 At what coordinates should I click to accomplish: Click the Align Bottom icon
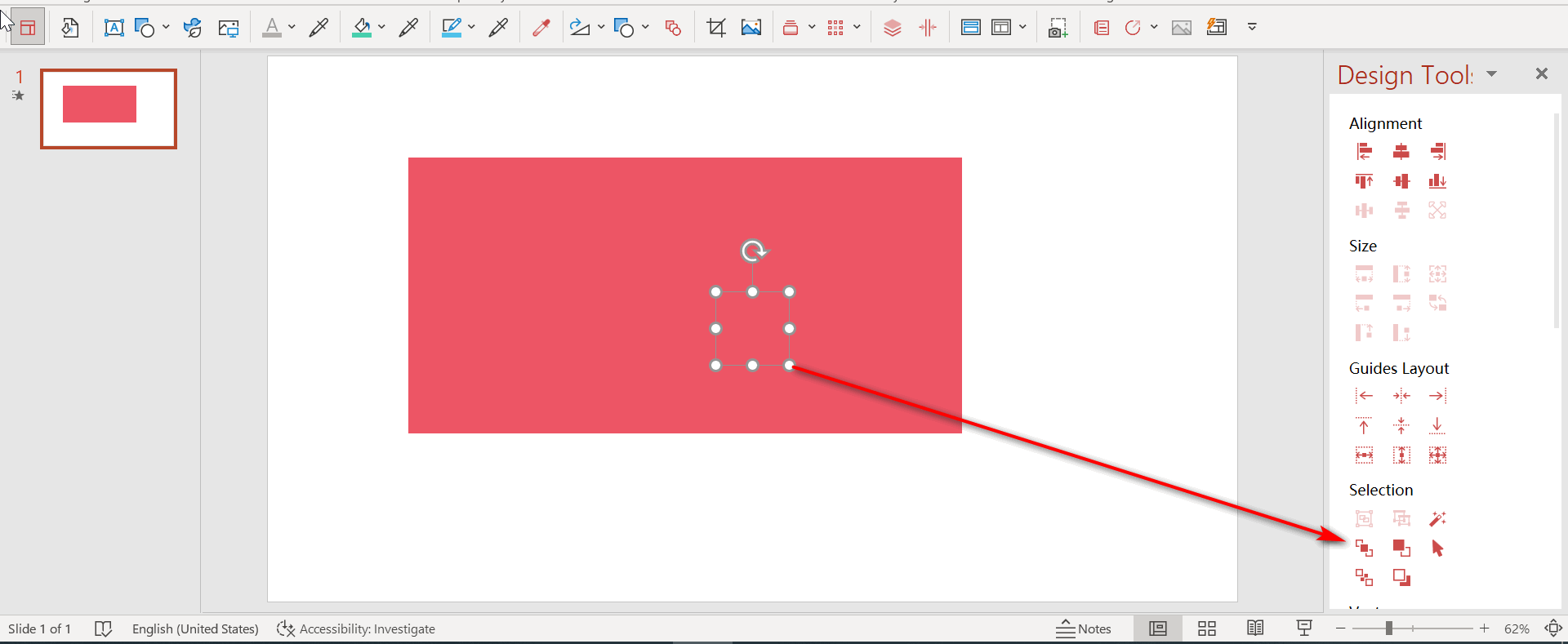[x=1438, y=181]
